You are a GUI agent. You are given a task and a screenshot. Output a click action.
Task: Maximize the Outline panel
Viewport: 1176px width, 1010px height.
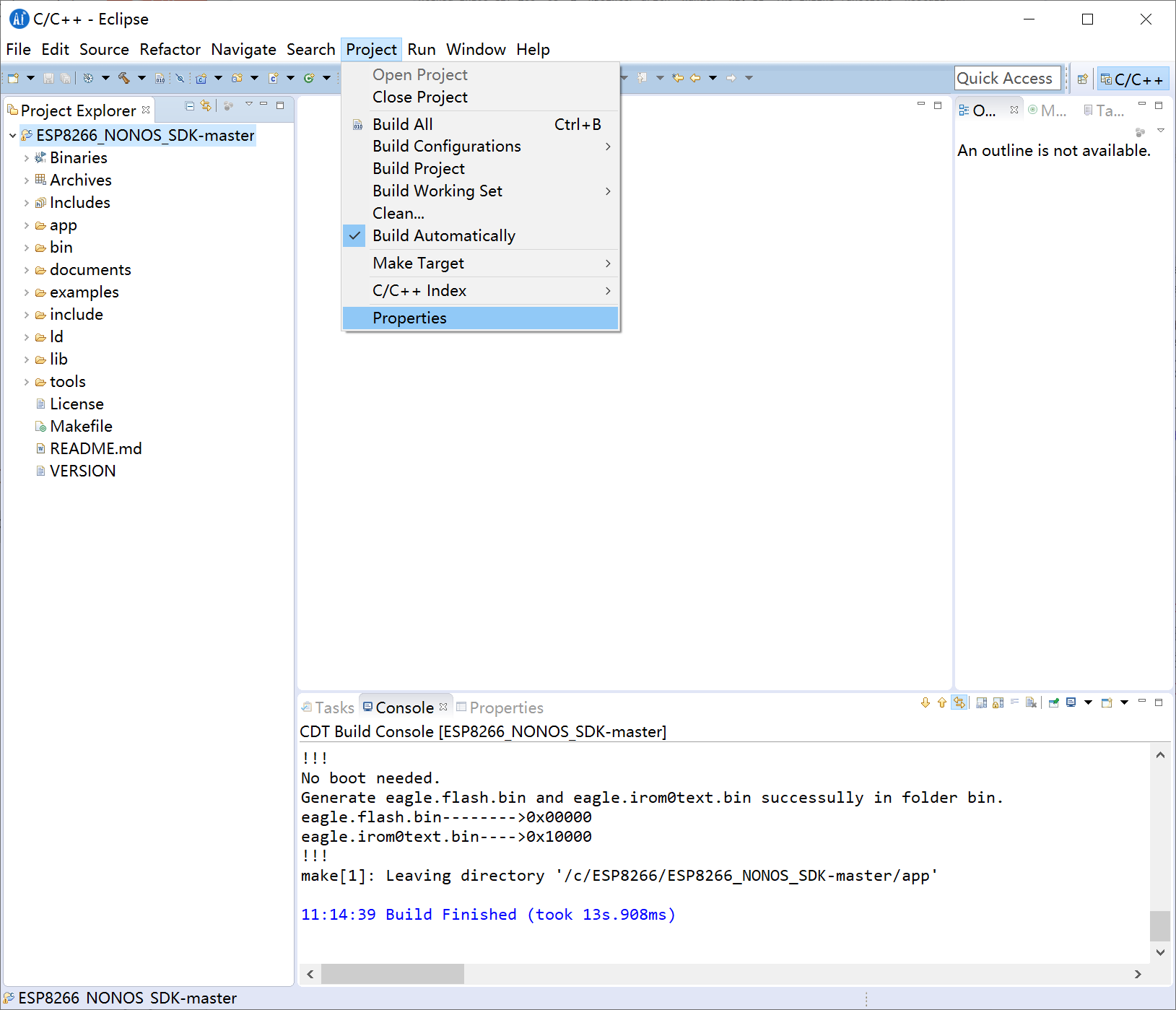click(1159, 105)
